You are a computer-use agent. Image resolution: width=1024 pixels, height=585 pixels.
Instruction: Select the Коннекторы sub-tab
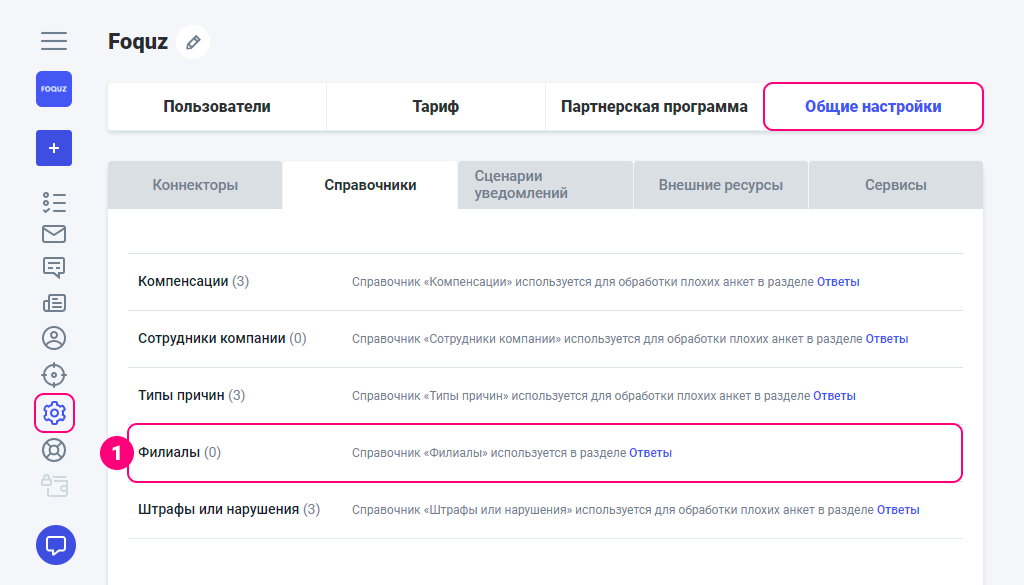[x=195, y=185]
